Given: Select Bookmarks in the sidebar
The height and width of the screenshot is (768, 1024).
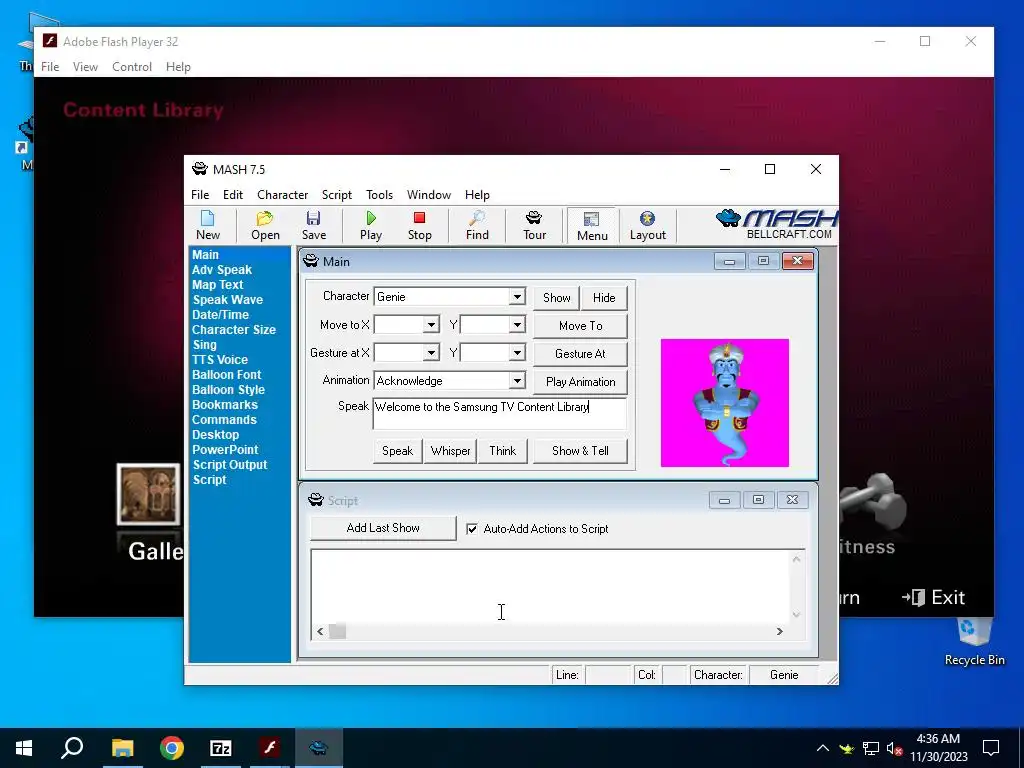Looking at the screenshot, I should (225, 405).
